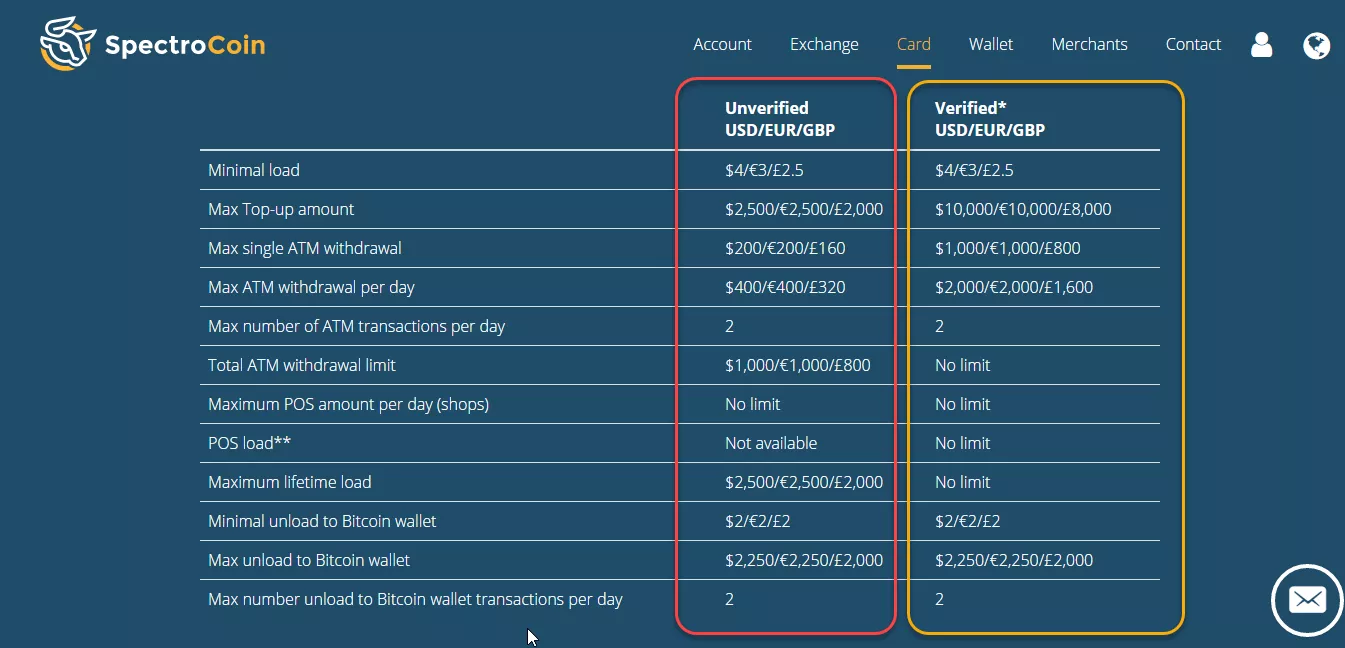Image resolution: width=1345 pixels, height=648 pixels.
Task: Click the envelope message chat button
Action: point(1307,600)
